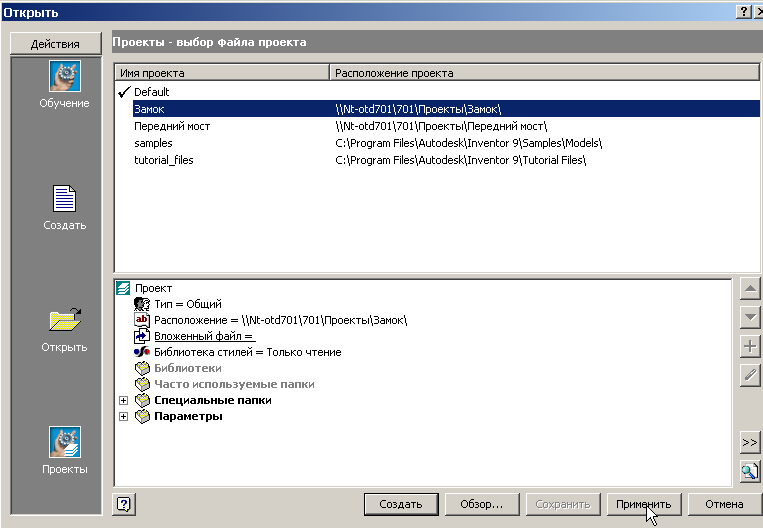
Task: Click the title bar ? help button
Action: 744,11
